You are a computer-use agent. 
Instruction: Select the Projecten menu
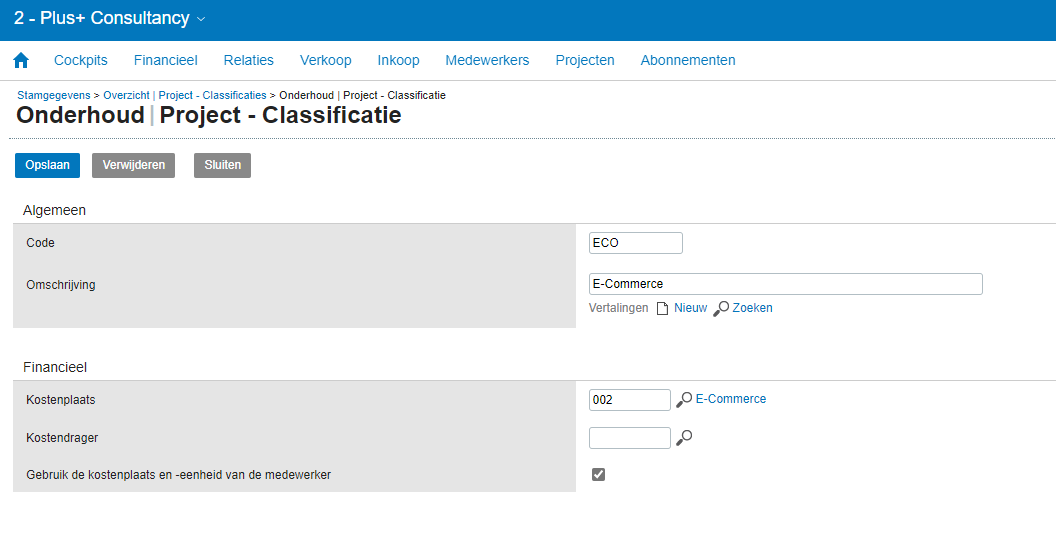[585, 60]
